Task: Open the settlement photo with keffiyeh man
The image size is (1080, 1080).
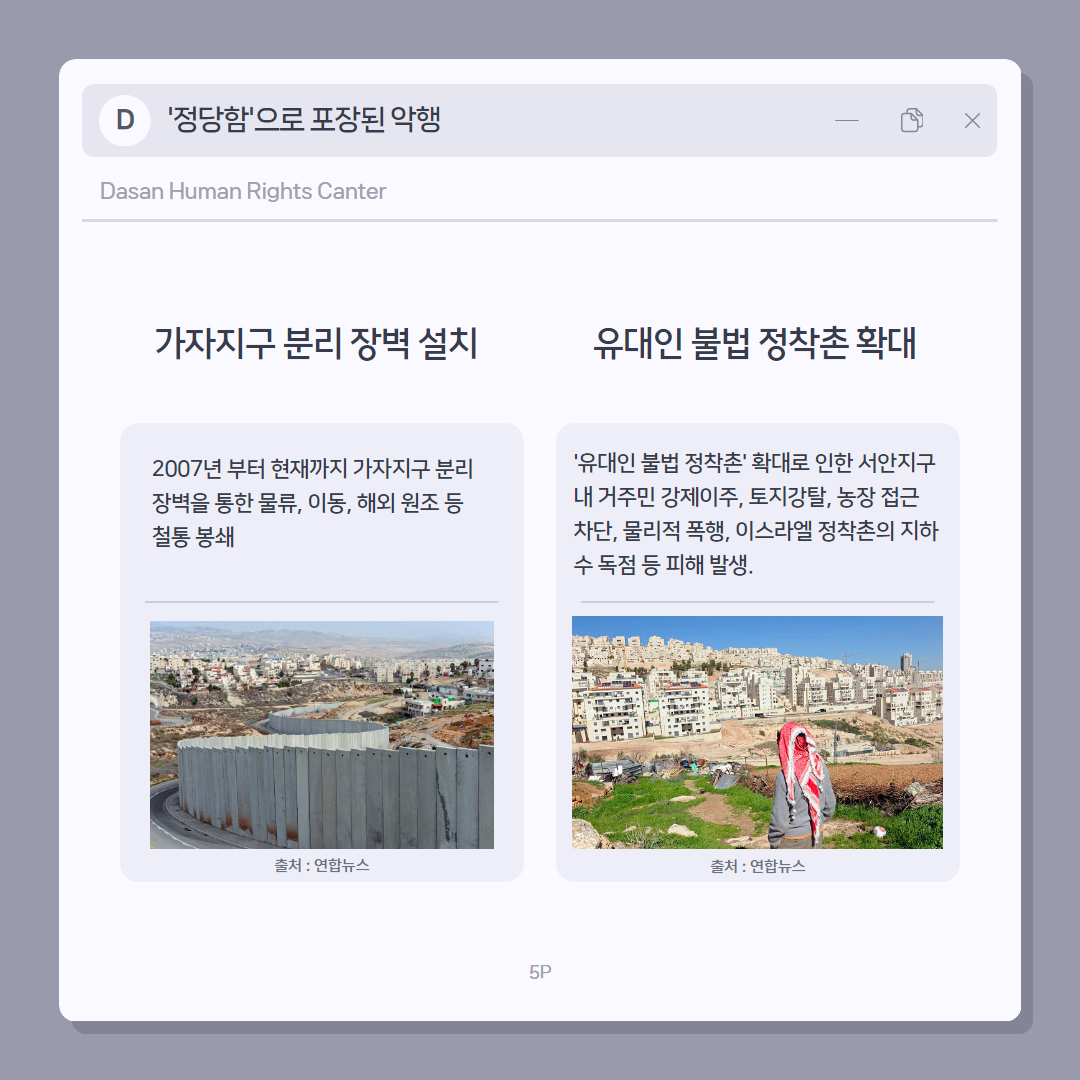Action: [x=757, y=732]
